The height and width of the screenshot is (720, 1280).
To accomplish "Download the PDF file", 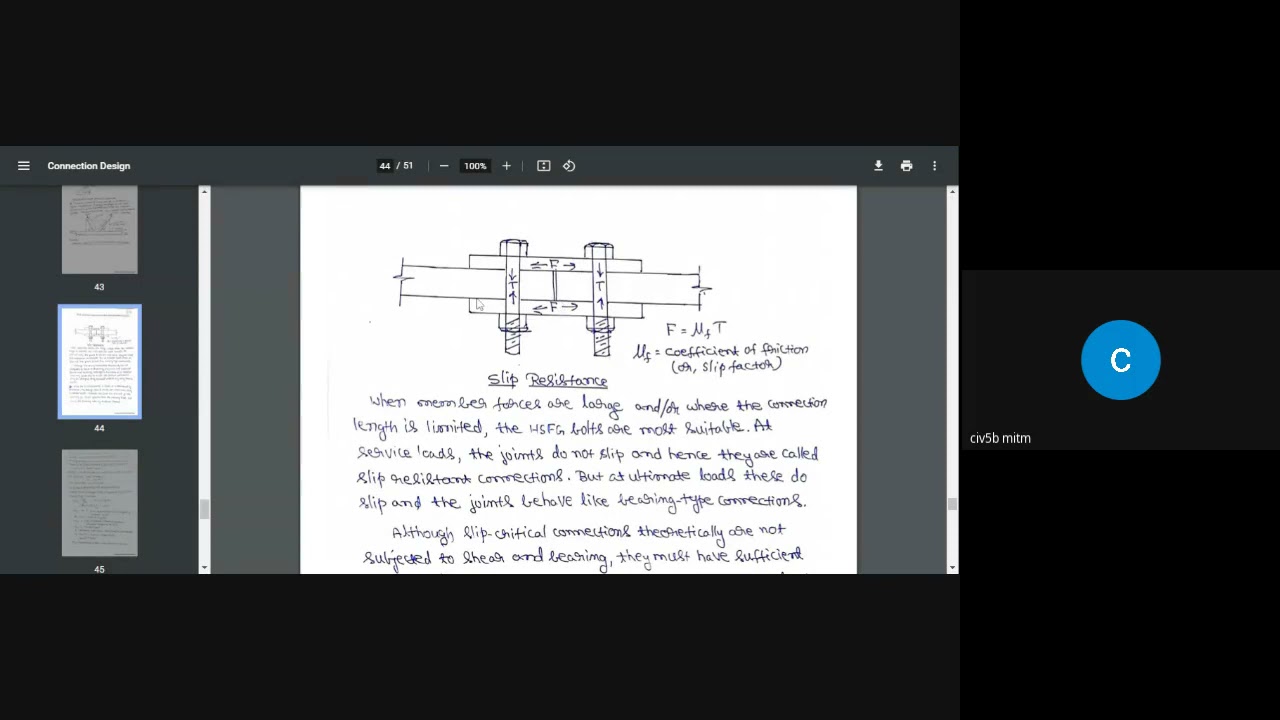I will pos(878,166).
